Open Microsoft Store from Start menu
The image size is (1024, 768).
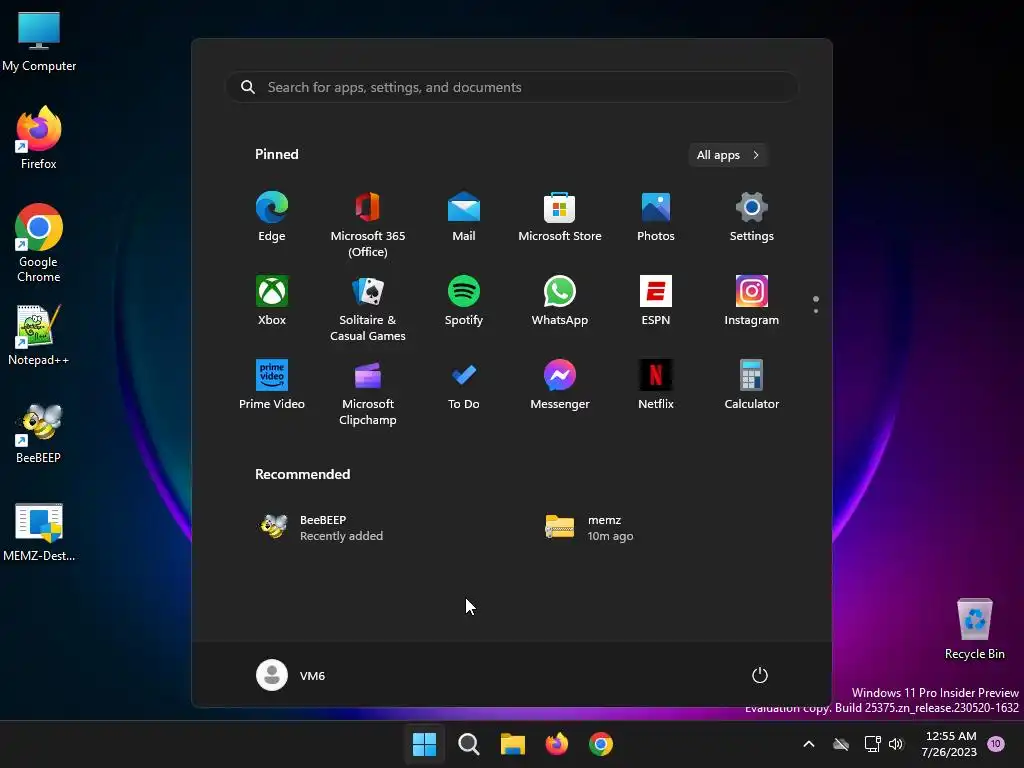click(560, 217)
